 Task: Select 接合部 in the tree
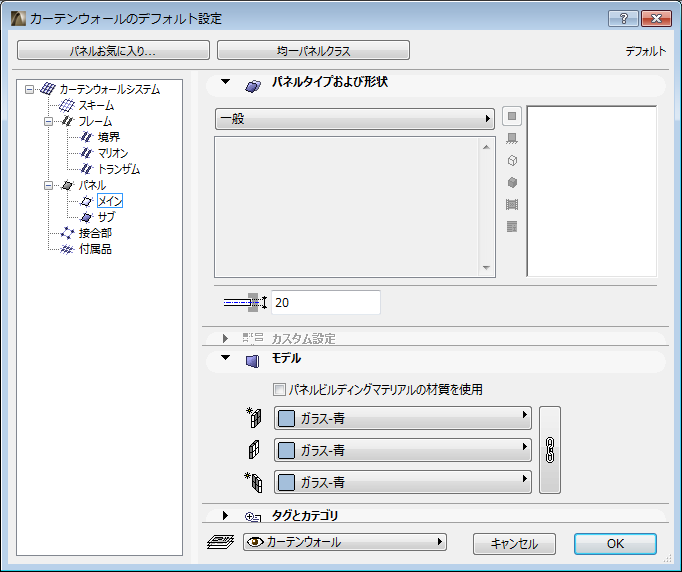pos(95,233)
